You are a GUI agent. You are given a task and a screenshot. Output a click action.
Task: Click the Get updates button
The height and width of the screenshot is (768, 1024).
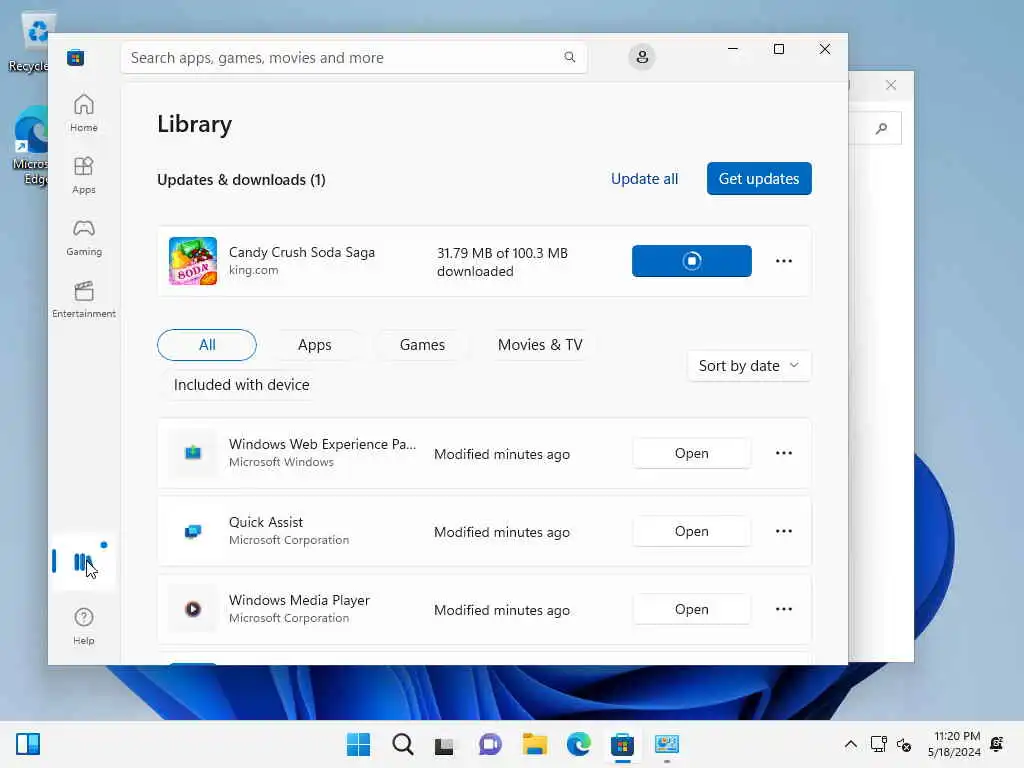(x=759, y=178)
